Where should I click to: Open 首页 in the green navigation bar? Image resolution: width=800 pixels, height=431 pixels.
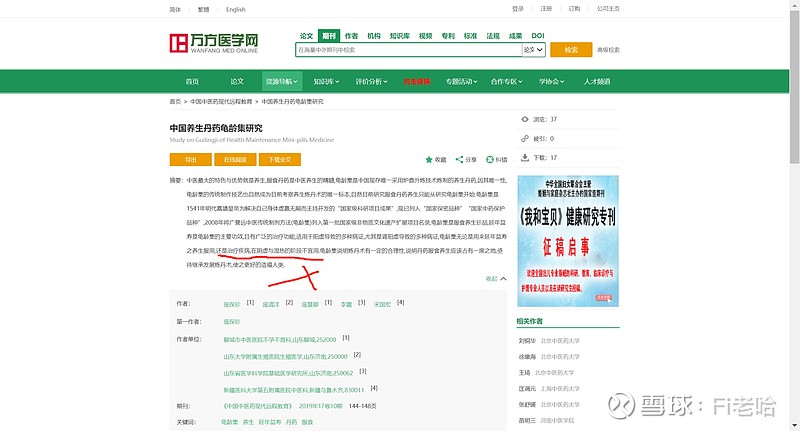[192, 81]
